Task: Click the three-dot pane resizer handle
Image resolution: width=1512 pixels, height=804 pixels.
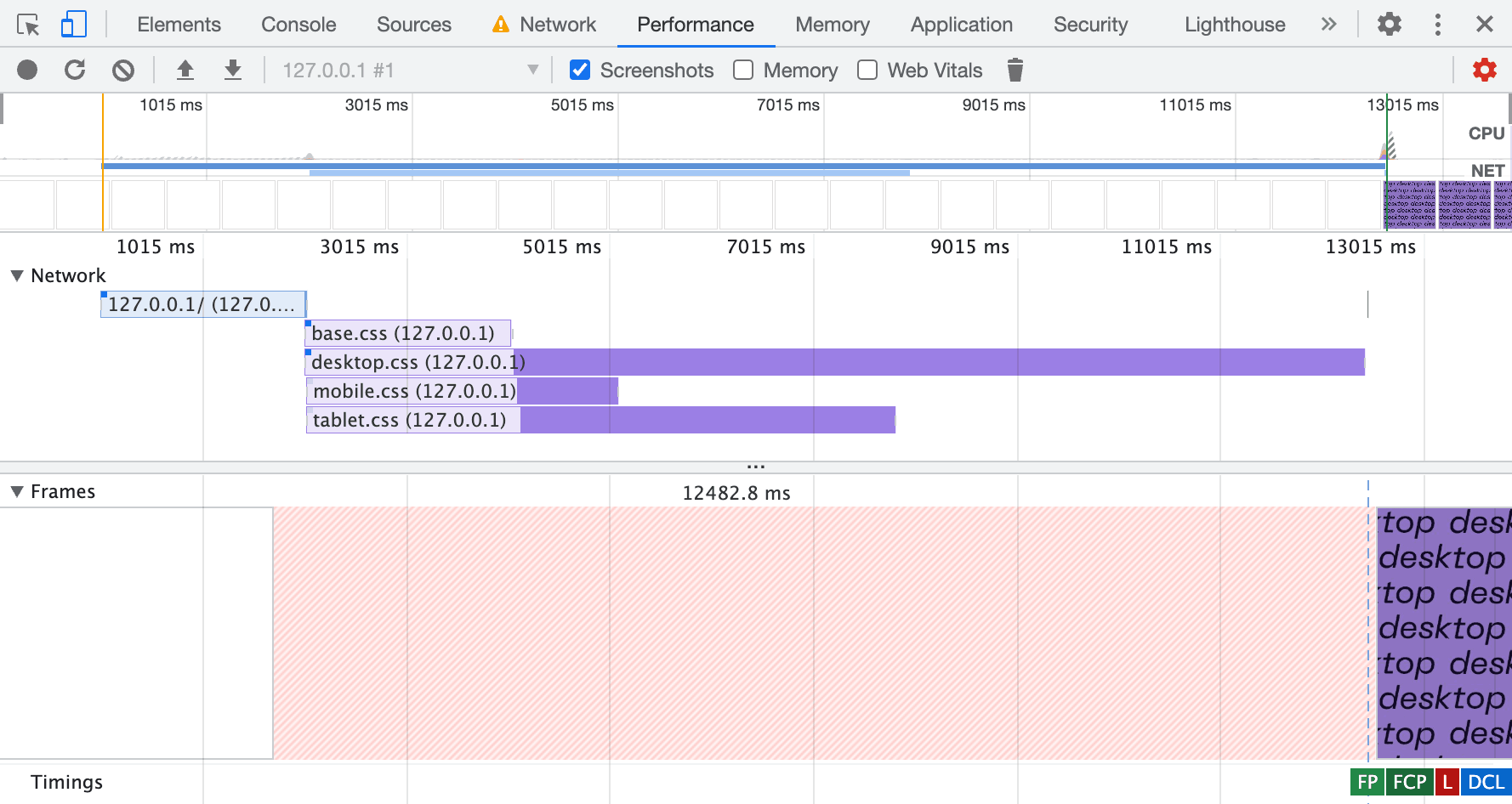Action: tap(756, 467)
